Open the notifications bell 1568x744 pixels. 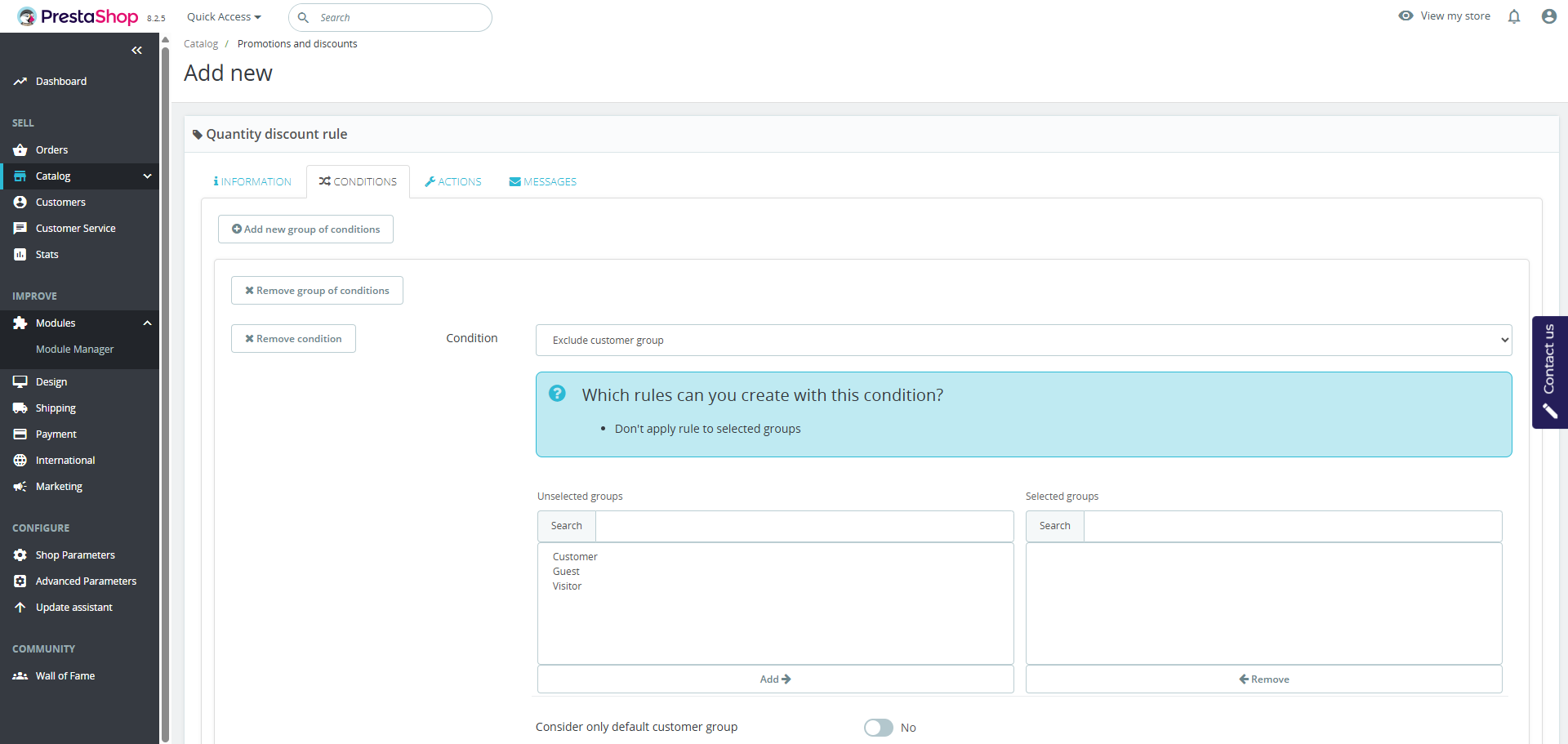(1514, 16)
